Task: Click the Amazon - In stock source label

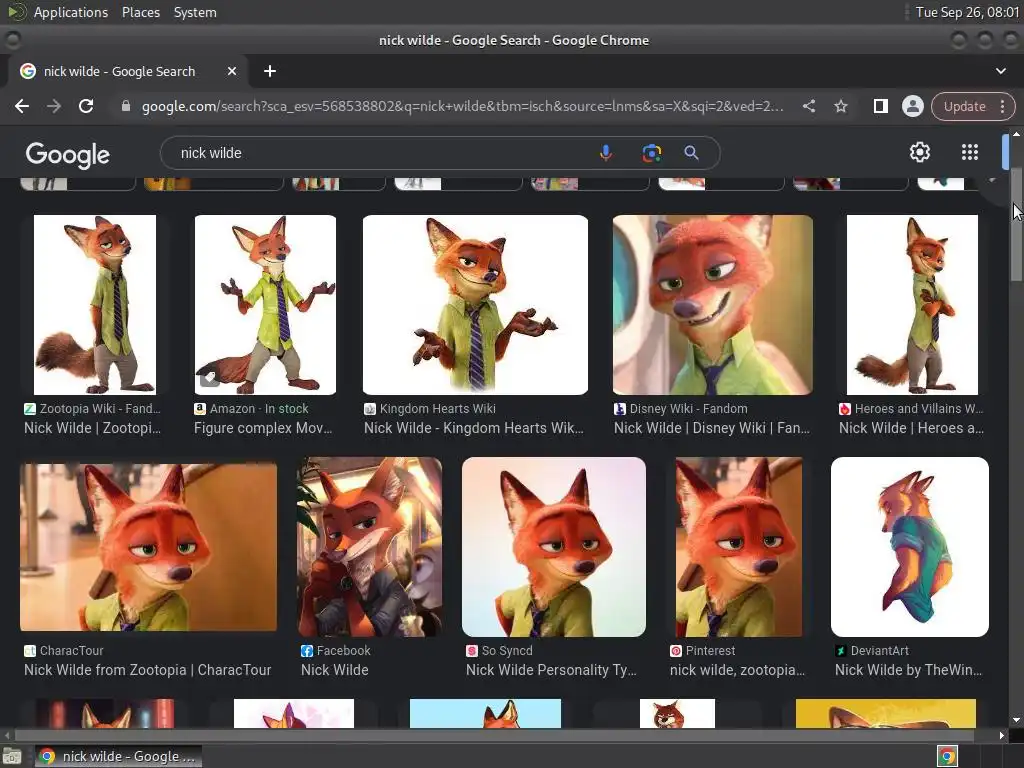Action: [x=259, y=409]
